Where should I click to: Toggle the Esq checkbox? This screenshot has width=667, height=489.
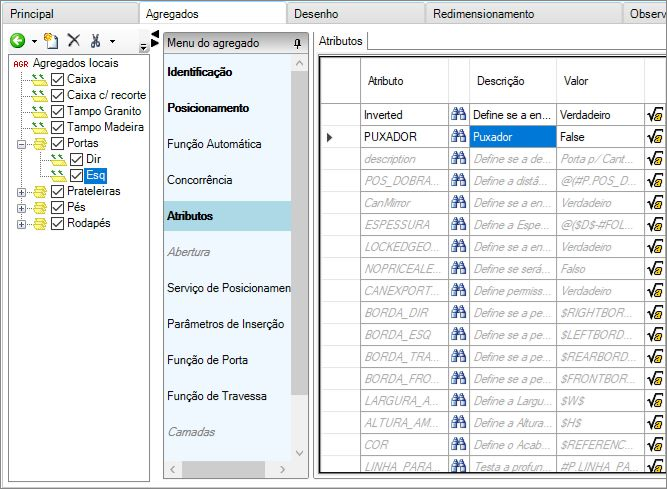point(77,175)
